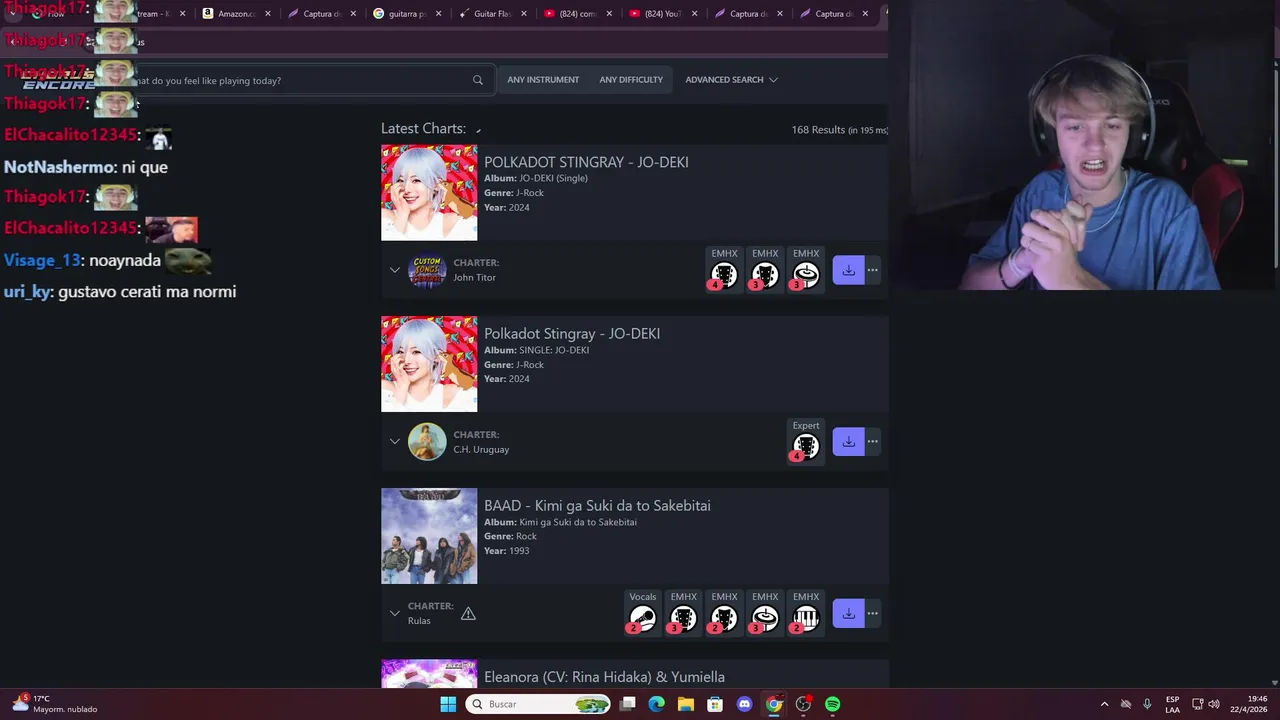Click the warning triangle next to Rulas

(468, 613)
